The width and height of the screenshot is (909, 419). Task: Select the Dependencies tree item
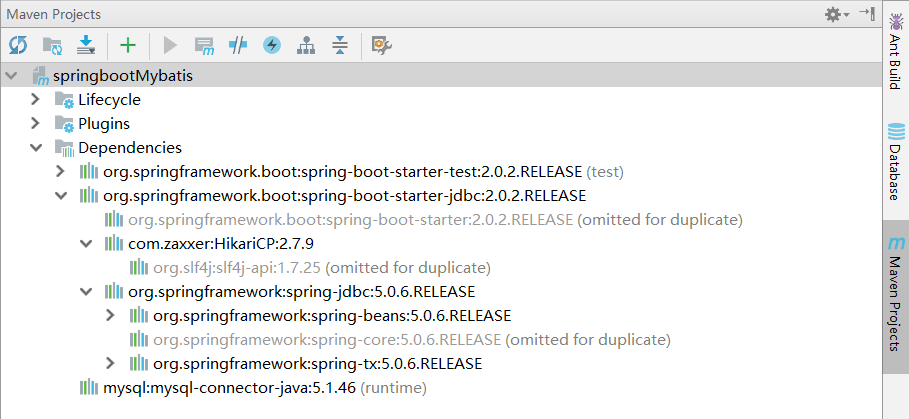point(130,148)
